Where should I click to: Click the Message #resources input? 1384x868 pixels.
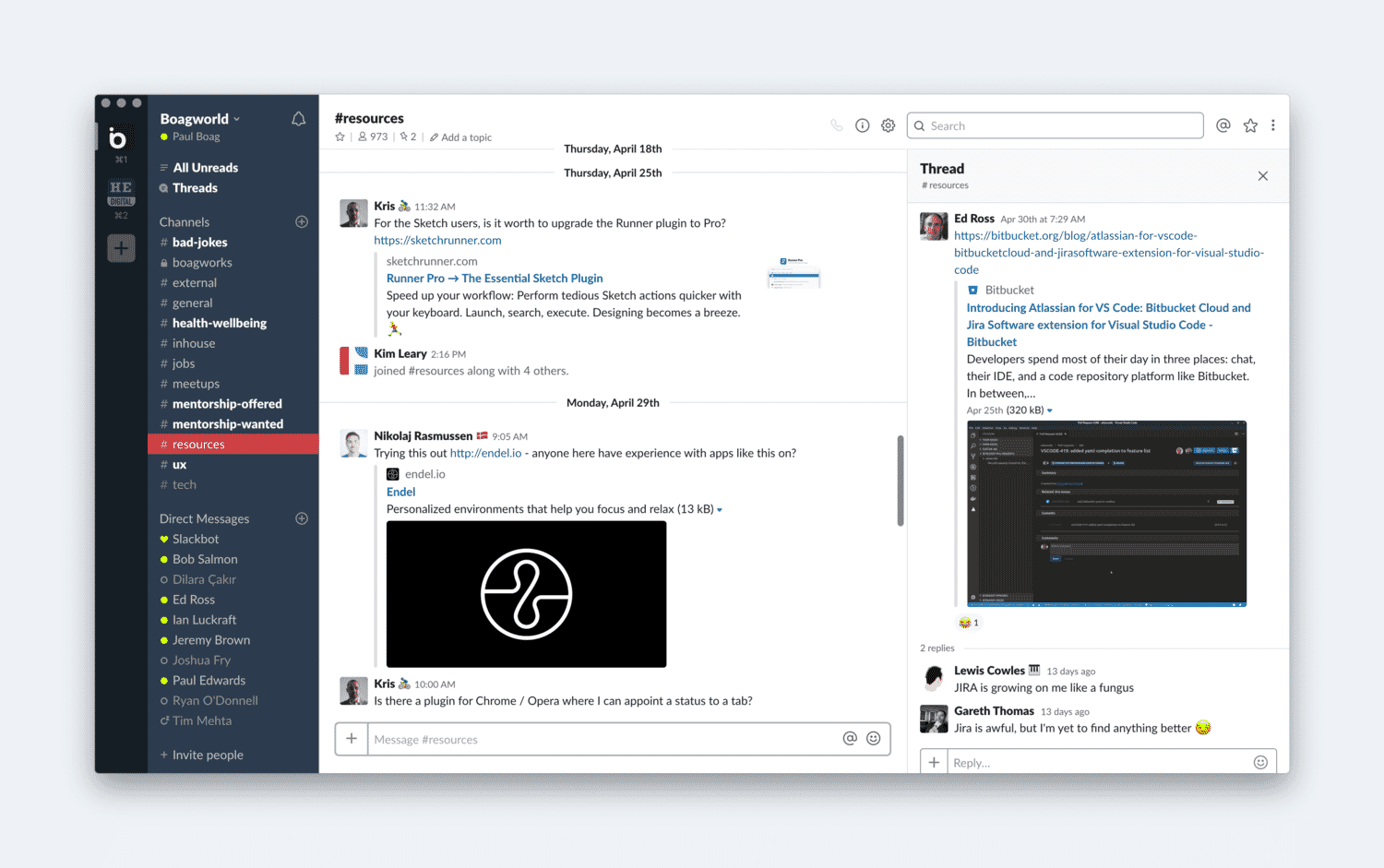[604, 739]
